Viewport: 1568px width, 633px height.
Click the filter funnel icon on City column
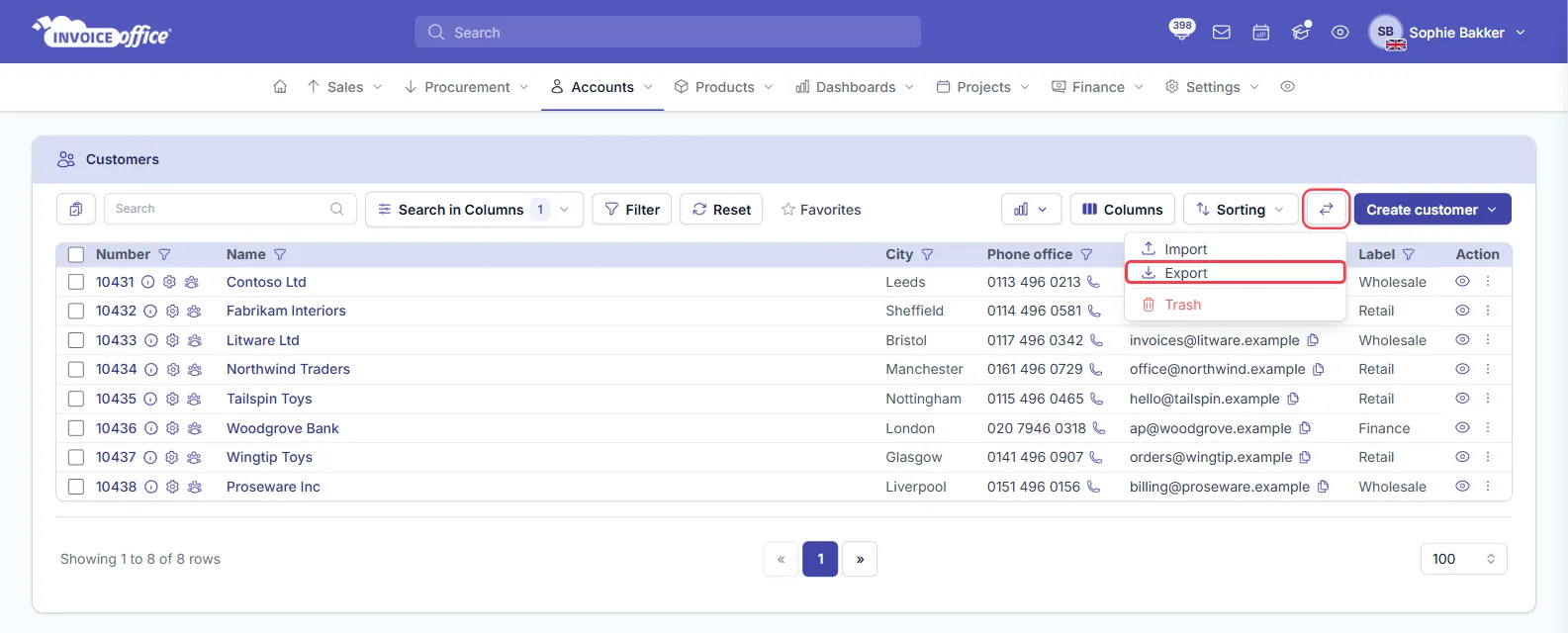(927, 254)
